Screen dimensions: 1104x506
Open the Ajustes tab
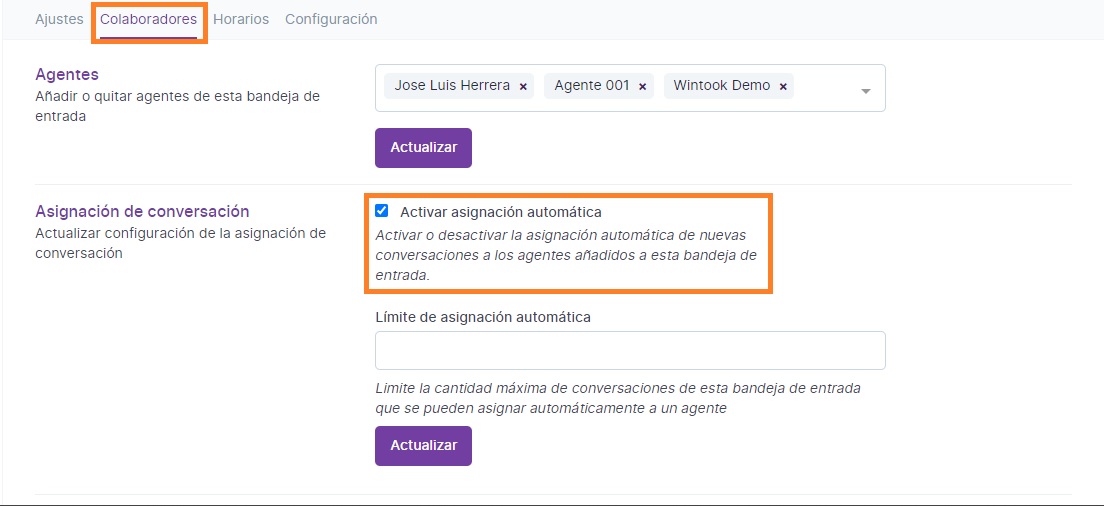coord(59,19)
